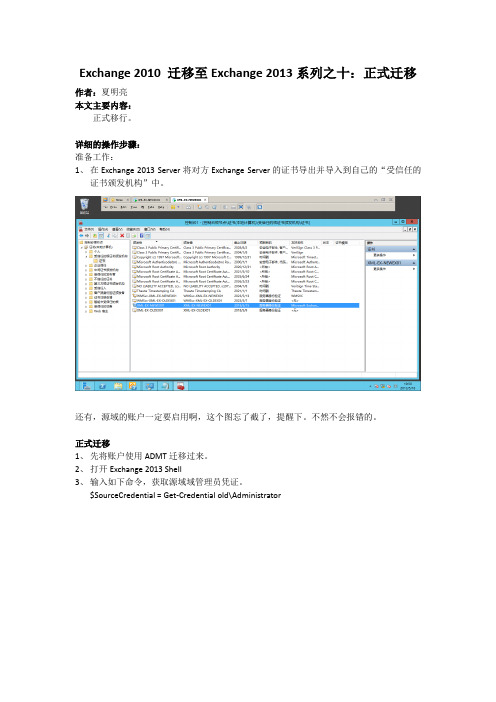Screen dimensions: 496x702
Task: Open 更多操作 under the 证书 actions section
Action: (391, 255)
